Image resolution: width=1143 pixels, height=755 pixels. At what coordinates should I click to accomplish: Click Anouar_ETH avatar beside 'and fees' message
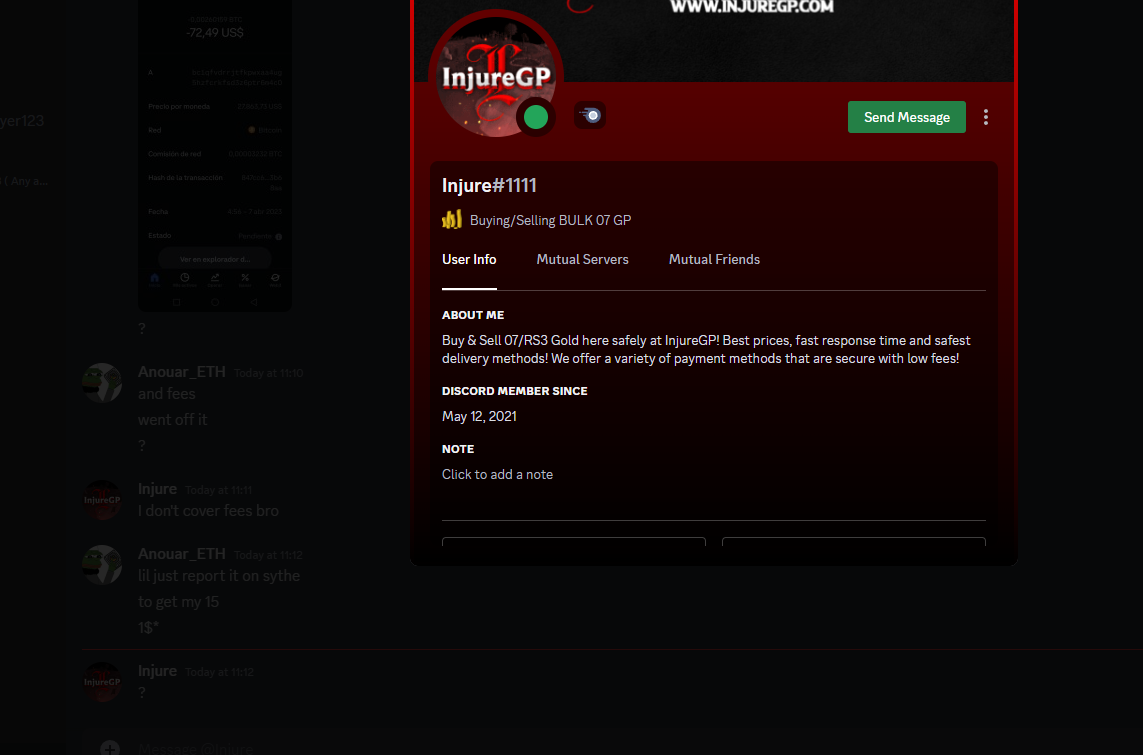[102, 383]
